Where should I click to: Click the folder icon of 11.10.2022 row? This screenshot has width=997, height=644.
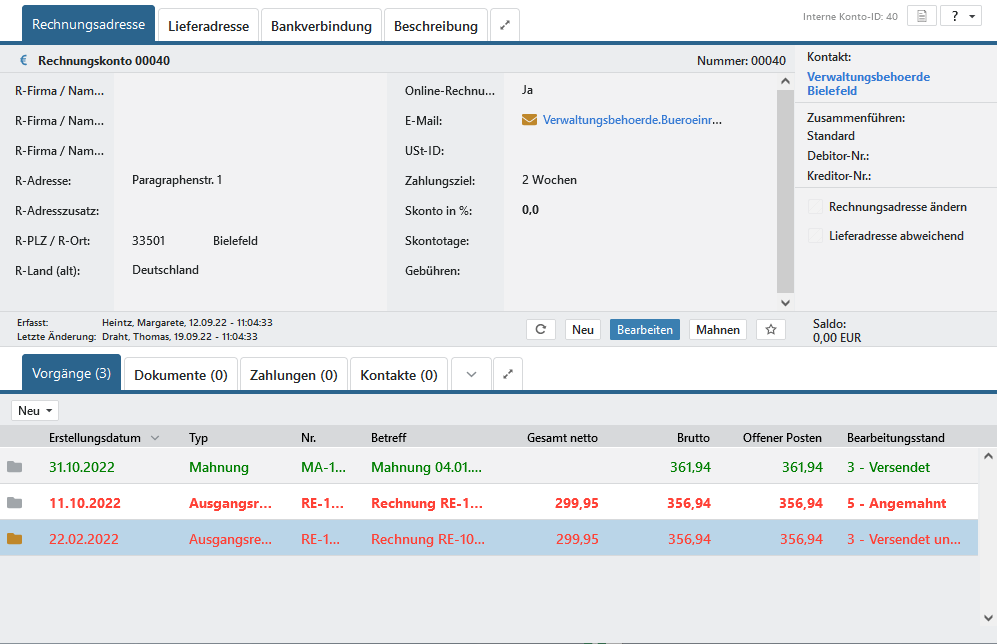14,503
